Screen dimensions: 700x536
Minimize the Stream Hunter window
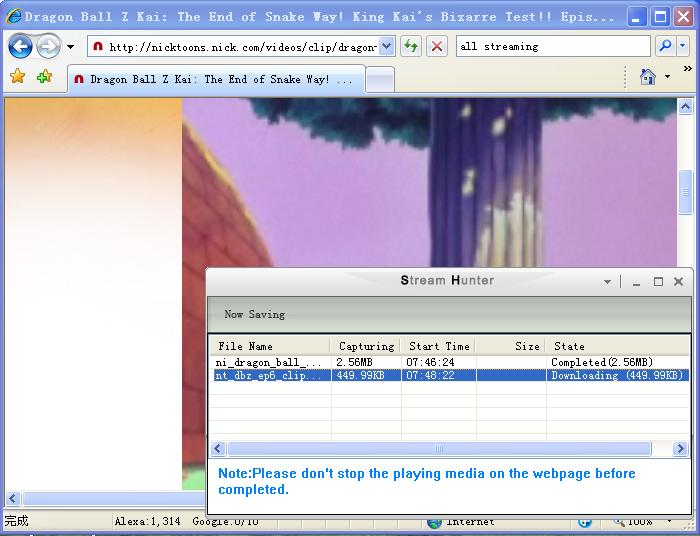[x=637, y=282]
